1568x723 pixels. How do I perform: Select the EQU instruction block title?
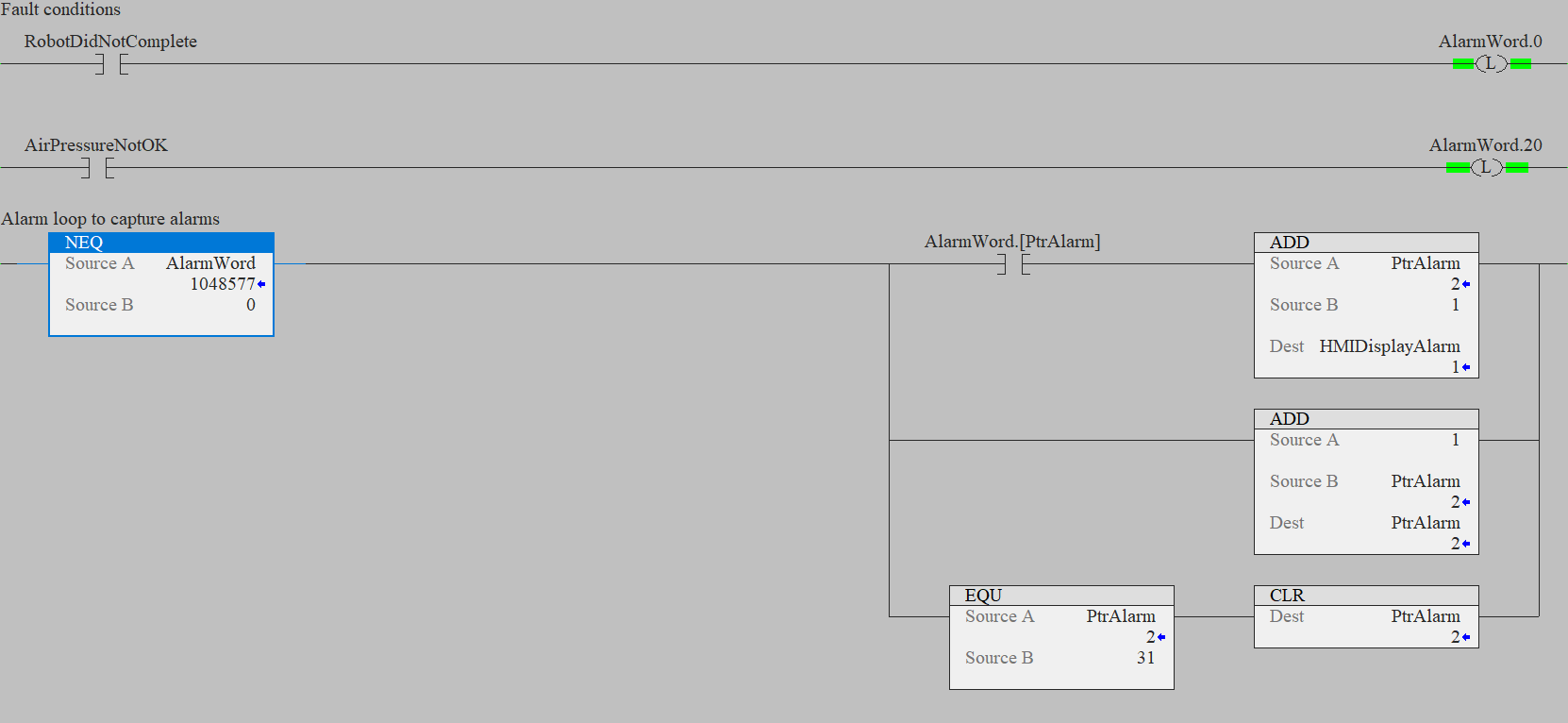(983, 596)
